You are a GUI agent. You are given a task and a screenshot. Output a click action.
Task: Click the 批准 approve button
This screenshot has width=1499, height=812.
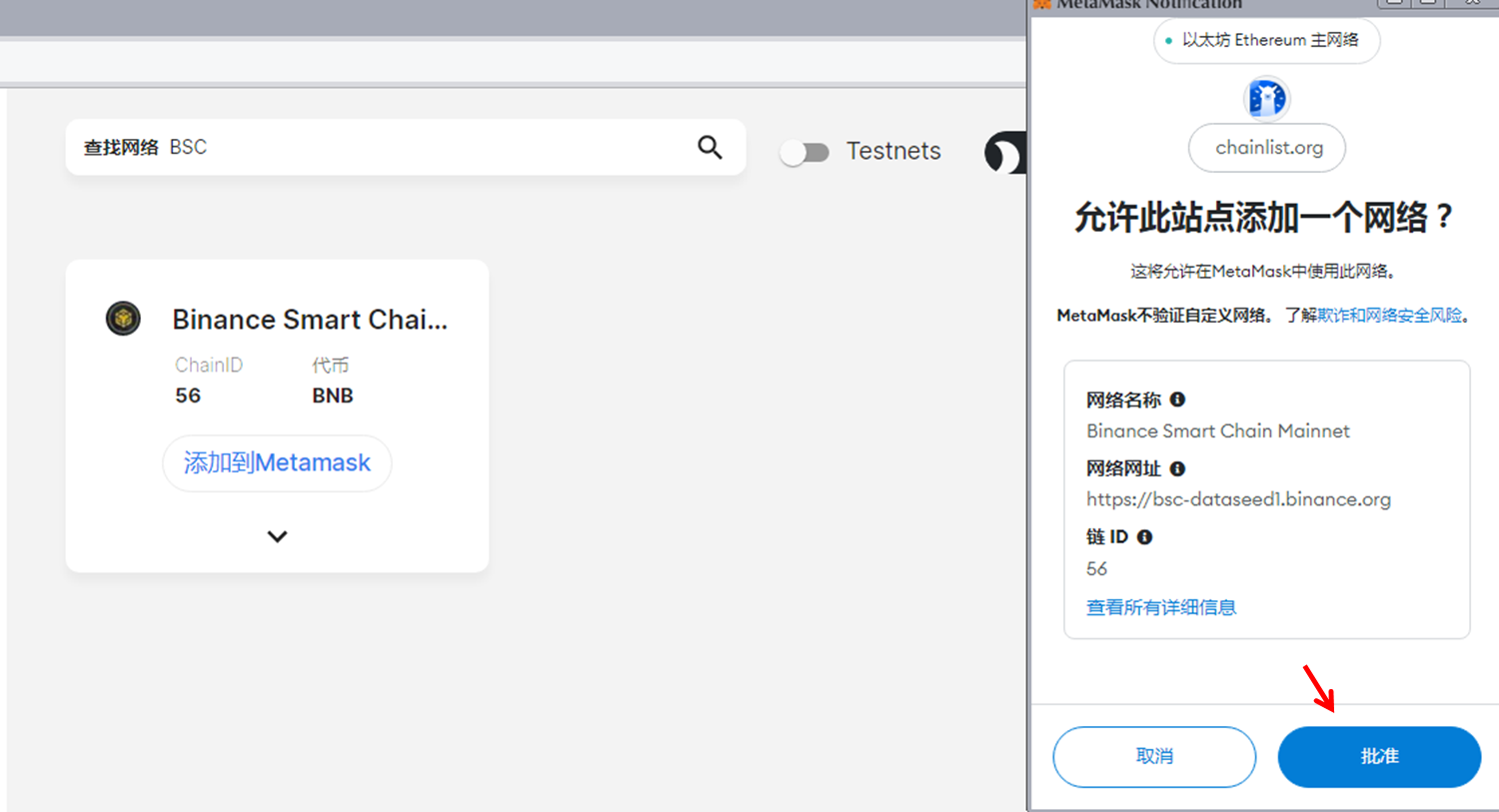[x=1379, y=757]
